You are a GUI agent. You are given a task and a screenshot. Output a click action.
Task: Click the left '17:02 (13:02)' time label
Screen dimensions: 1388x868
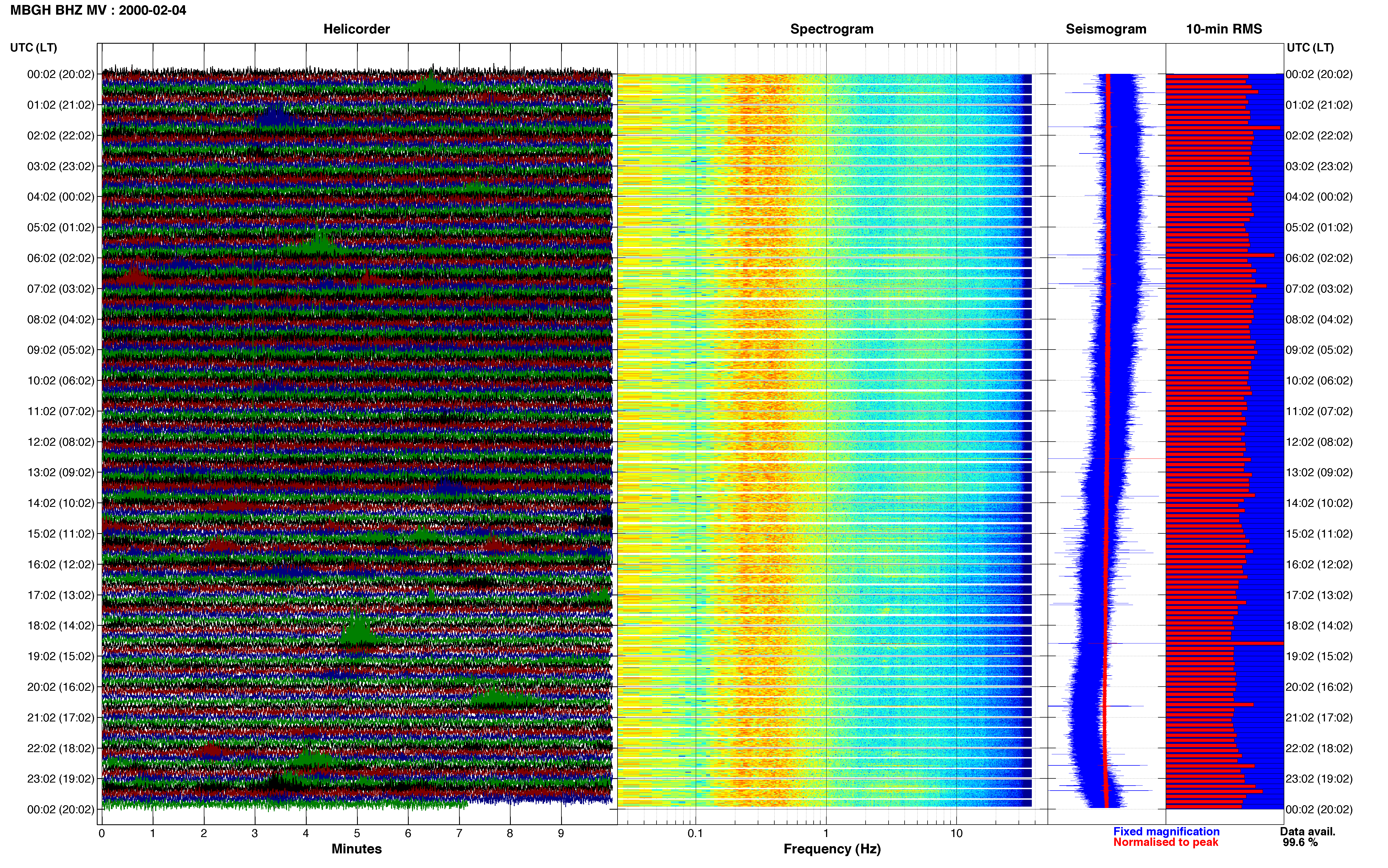click(61, 595)
